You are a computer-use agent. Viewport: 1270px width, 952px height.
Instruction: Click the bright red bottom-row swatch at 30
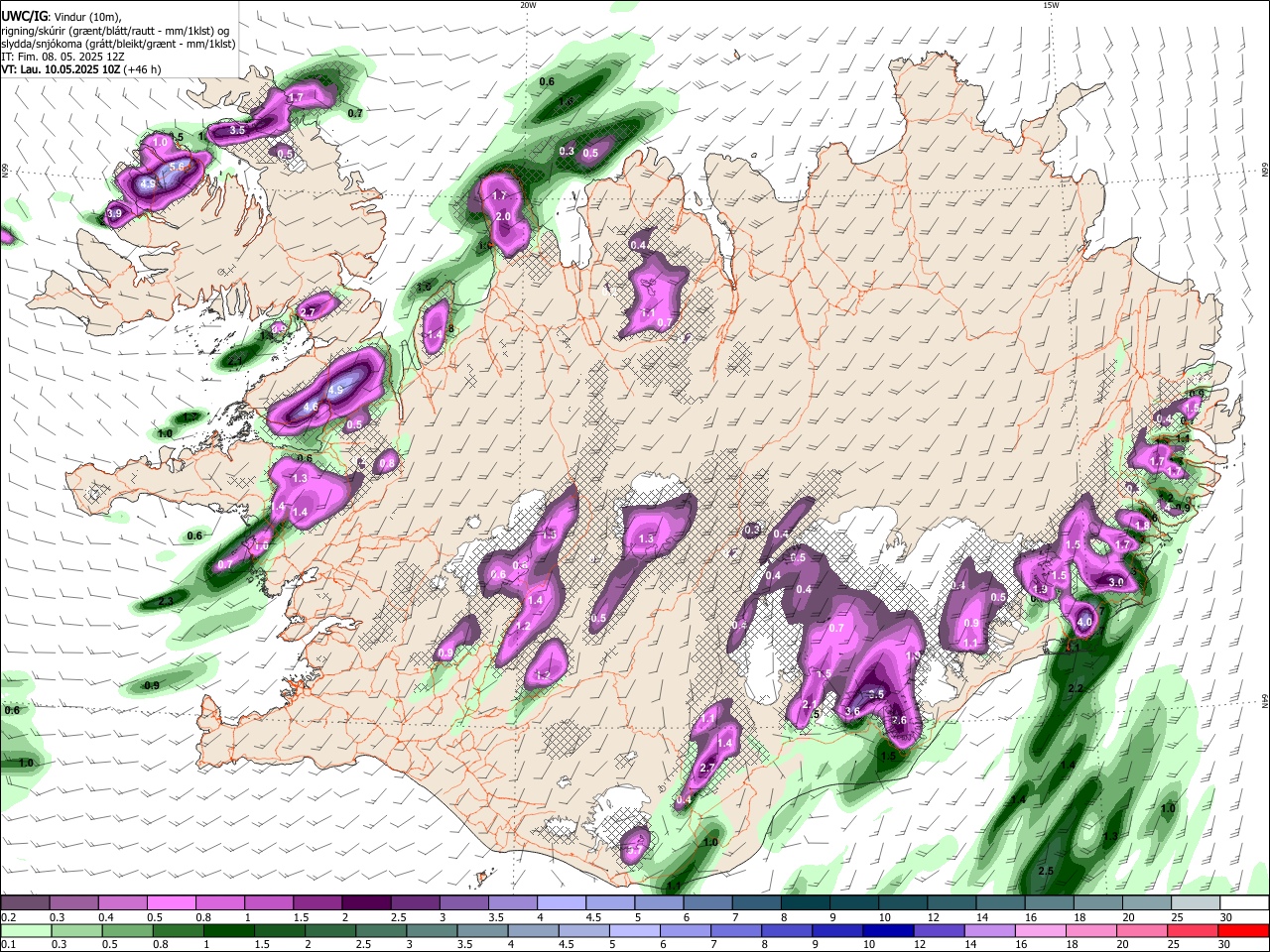click(1244, 930)
